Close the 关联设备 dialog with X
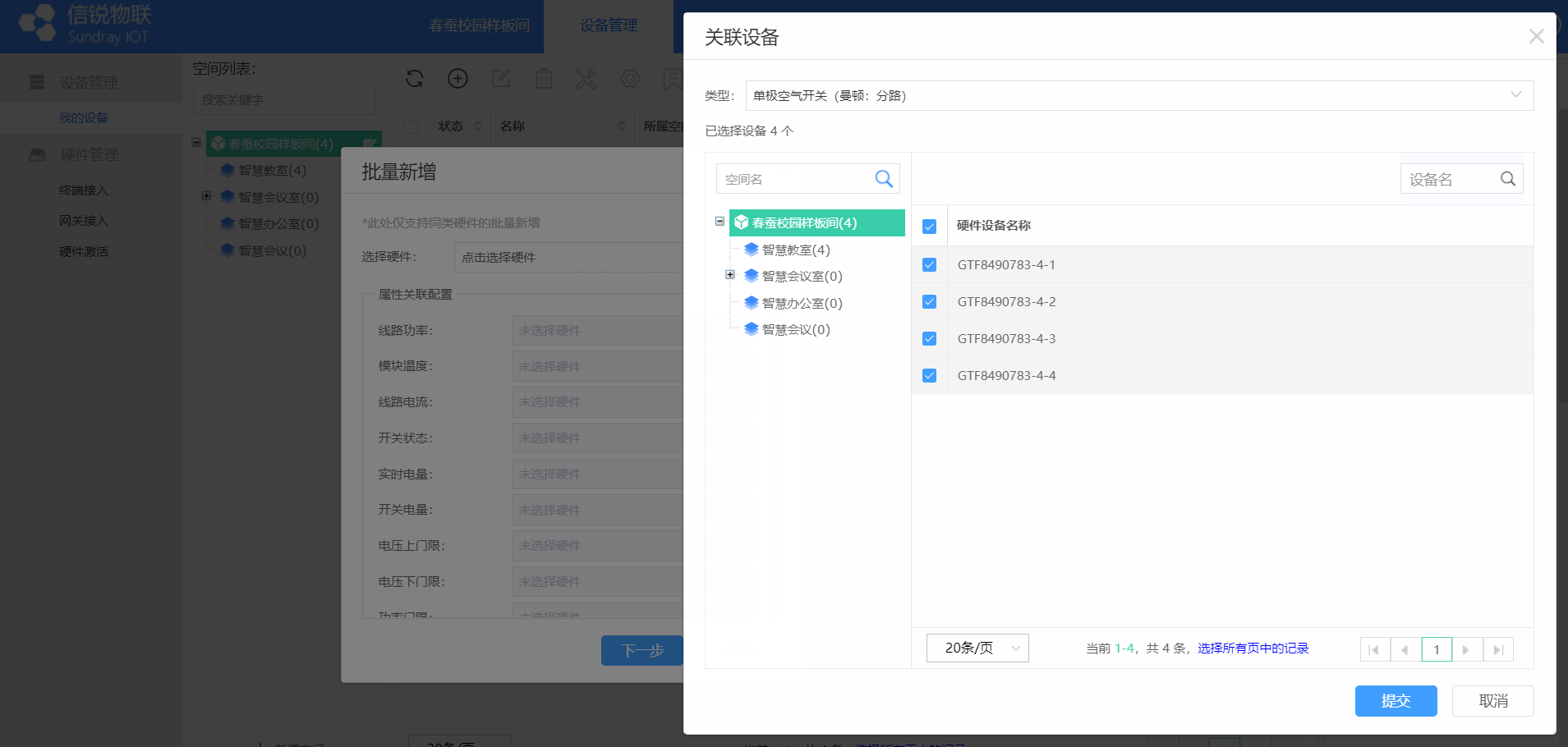The width and height of the screenshot is (1568, 747). [x=1537, y=36]
